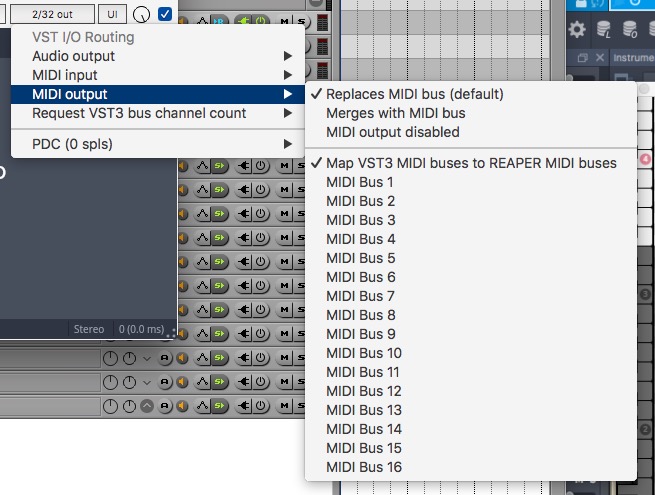This screenshot has width=655, height=495.
Task: Click the Stereo label in the plugin status bar
Action: point(89,330)
